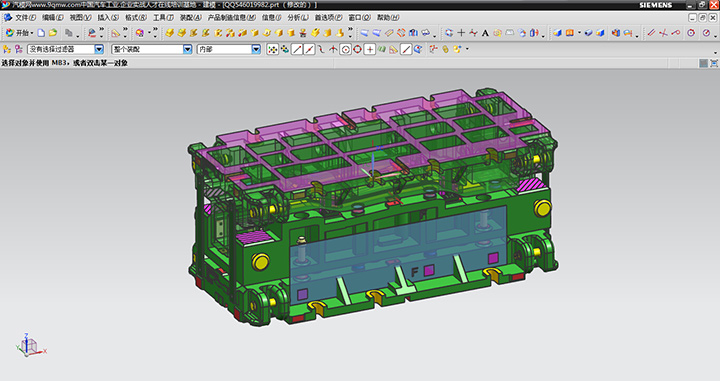Screen dimensions: 720x381
Task: Click the multicolor Object Display sphere icon
Action: click(x=140, y=33)
